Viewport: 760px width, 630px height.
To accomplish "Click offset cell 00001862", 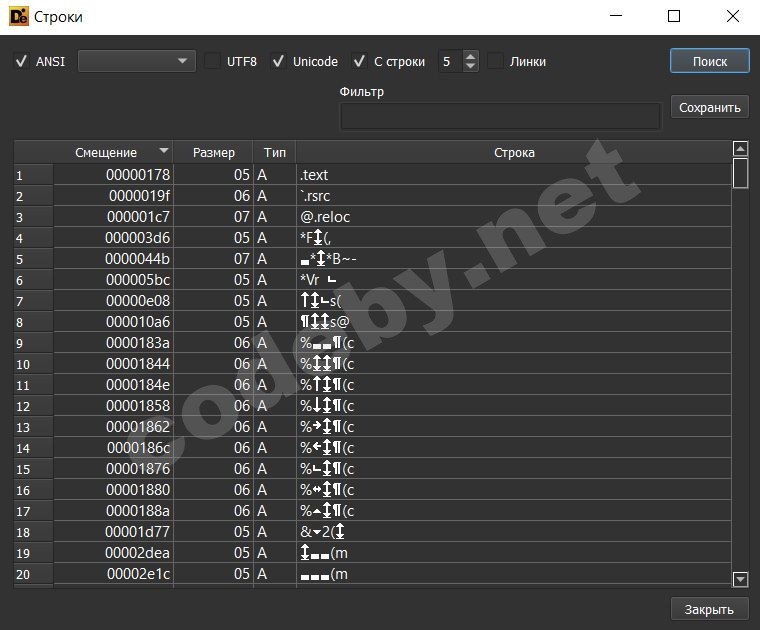I will pos(113,426).
